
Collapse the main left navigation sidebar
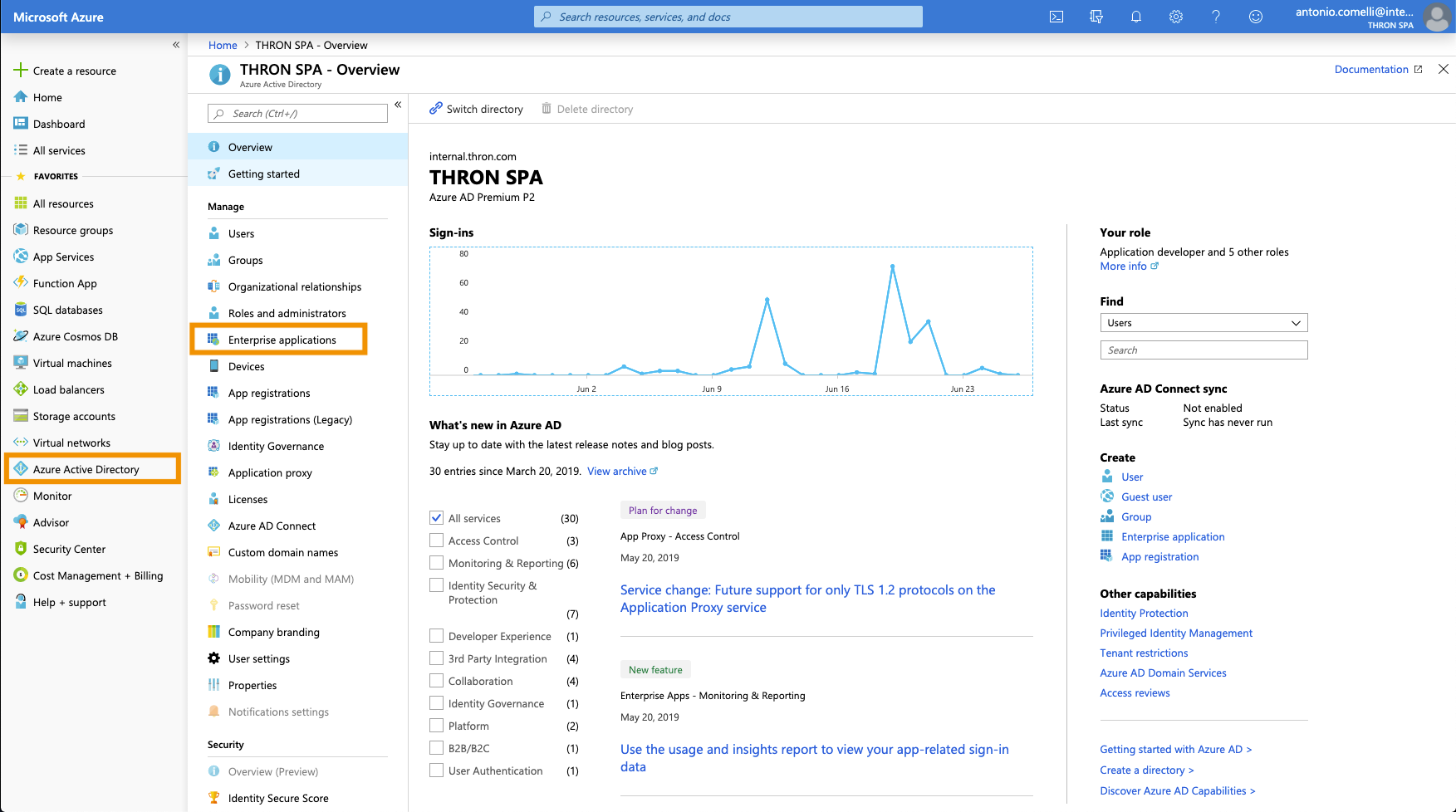pyautogui.click(x=176, y=45)
